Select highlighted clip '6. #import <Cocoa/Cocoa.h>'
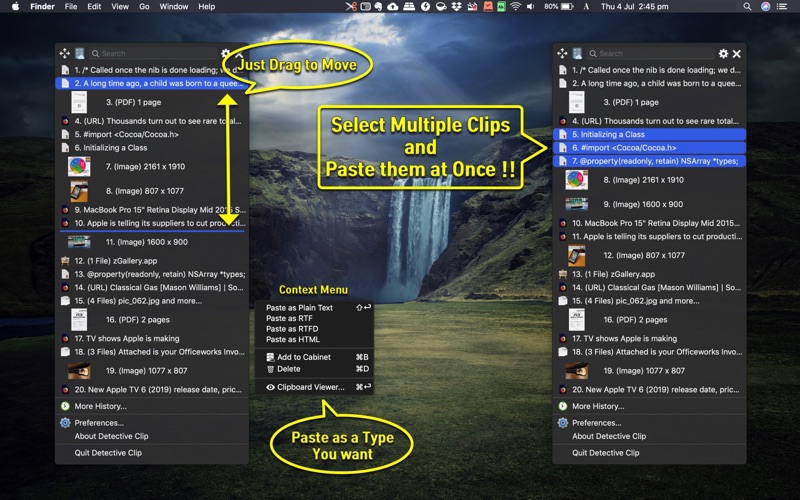This screenshot has height=500, width=800. (649, 148)
